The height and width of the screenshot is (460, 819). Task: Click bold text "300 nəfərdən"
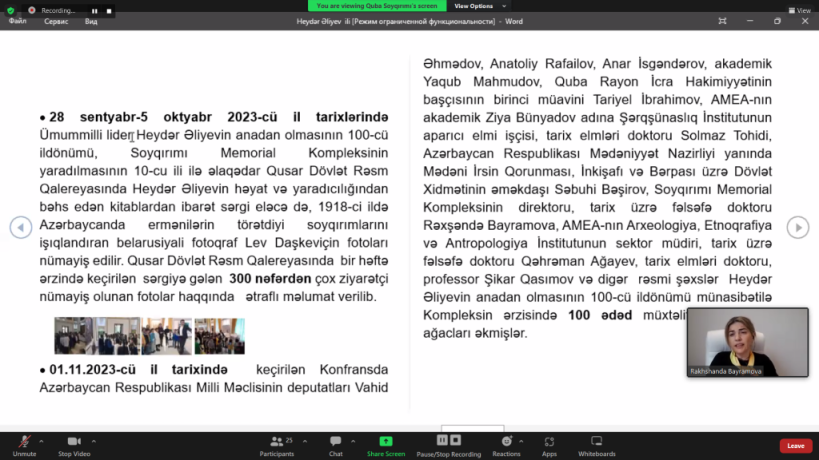coord(270,279)
